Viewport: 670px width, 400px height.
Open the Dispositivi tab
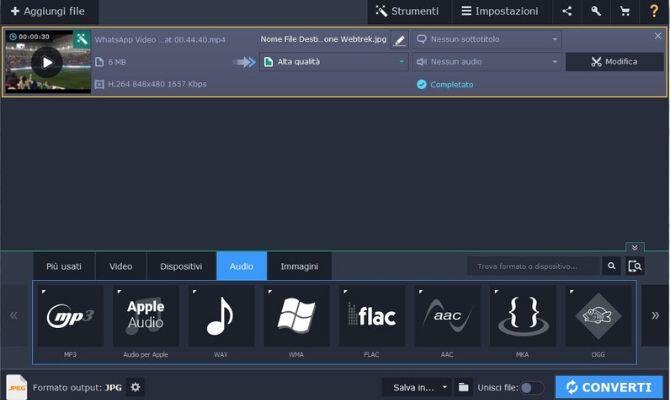point(181,266)
